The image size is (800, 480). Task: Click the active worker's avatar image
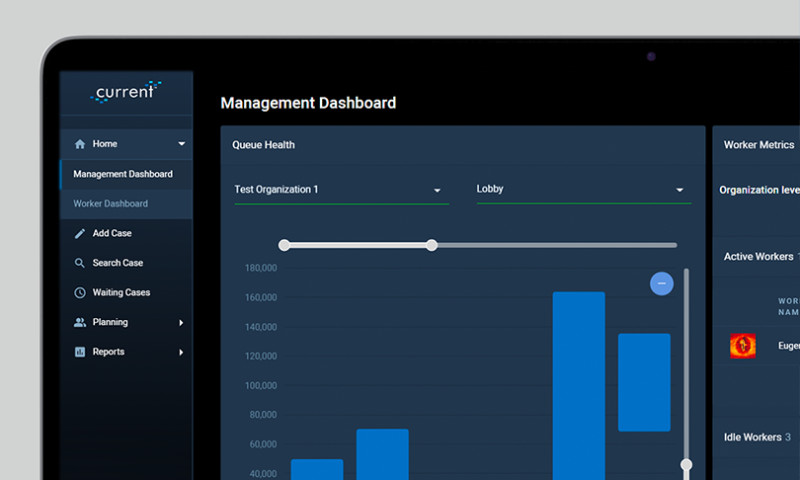click(742, 346)
